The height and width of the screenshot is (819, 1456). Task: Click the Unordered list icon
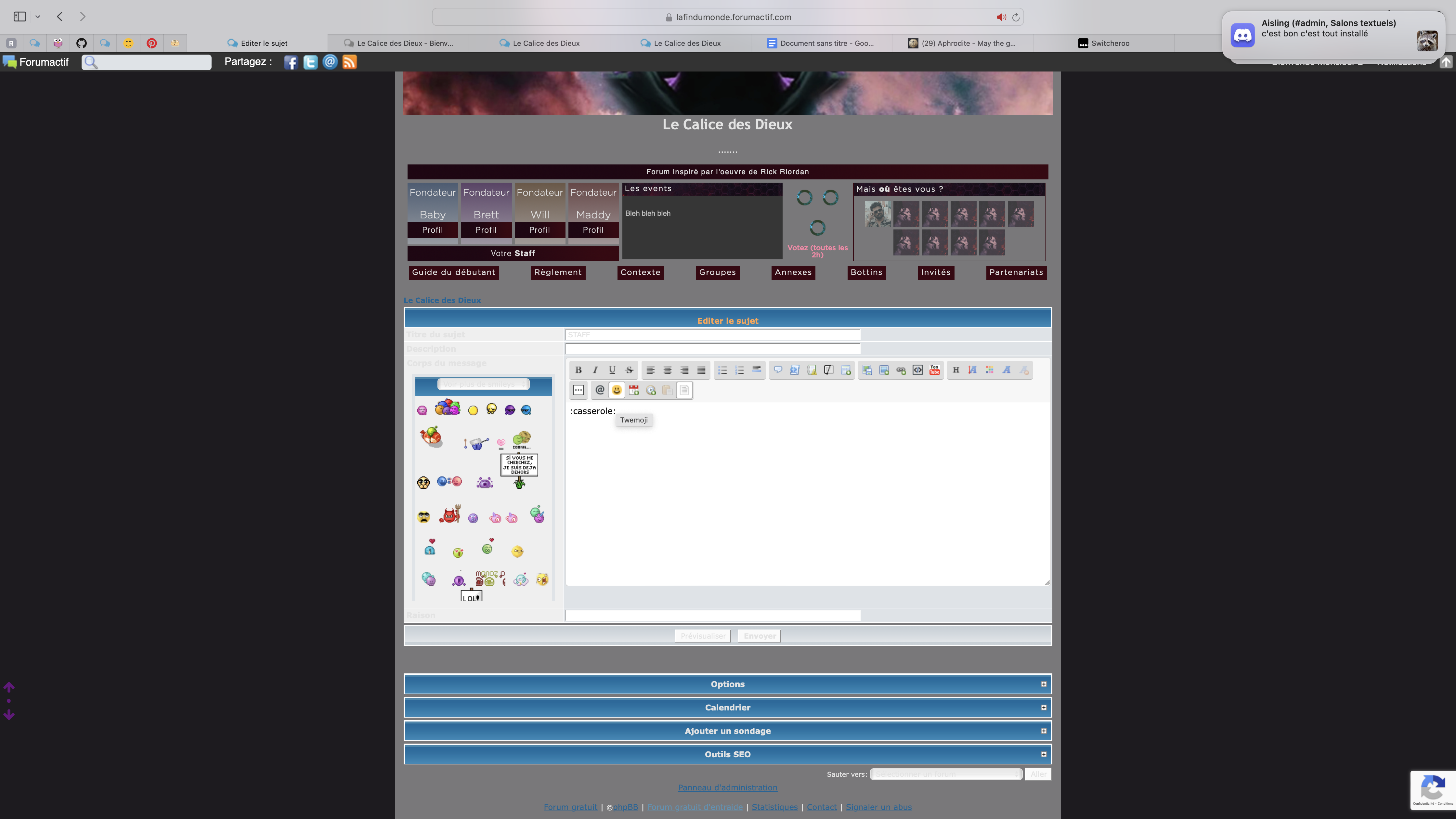(x=722, y=370)
